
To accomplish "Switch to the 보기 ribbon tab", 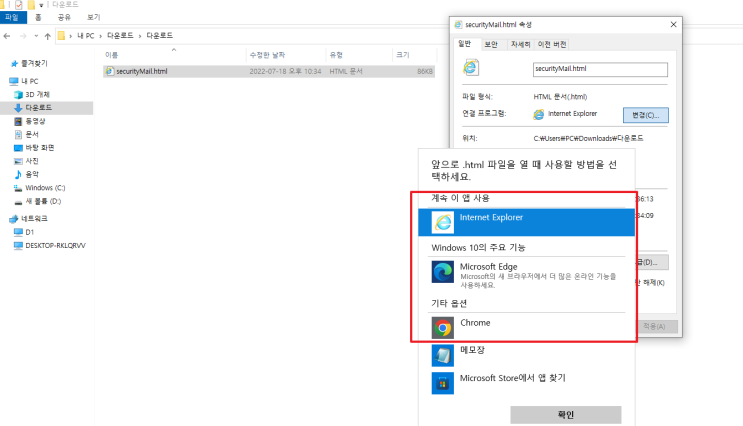I will (93, 18).
